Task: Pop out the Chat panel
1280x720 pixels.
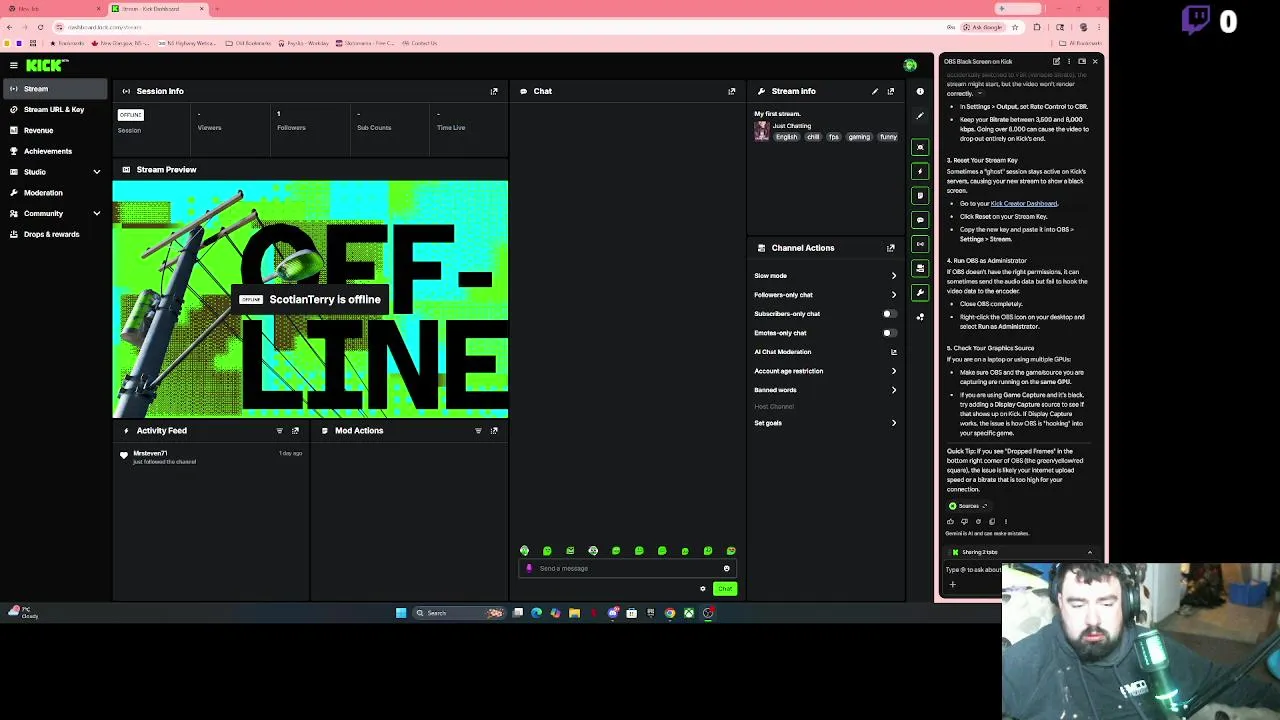Action: (732, 91)
